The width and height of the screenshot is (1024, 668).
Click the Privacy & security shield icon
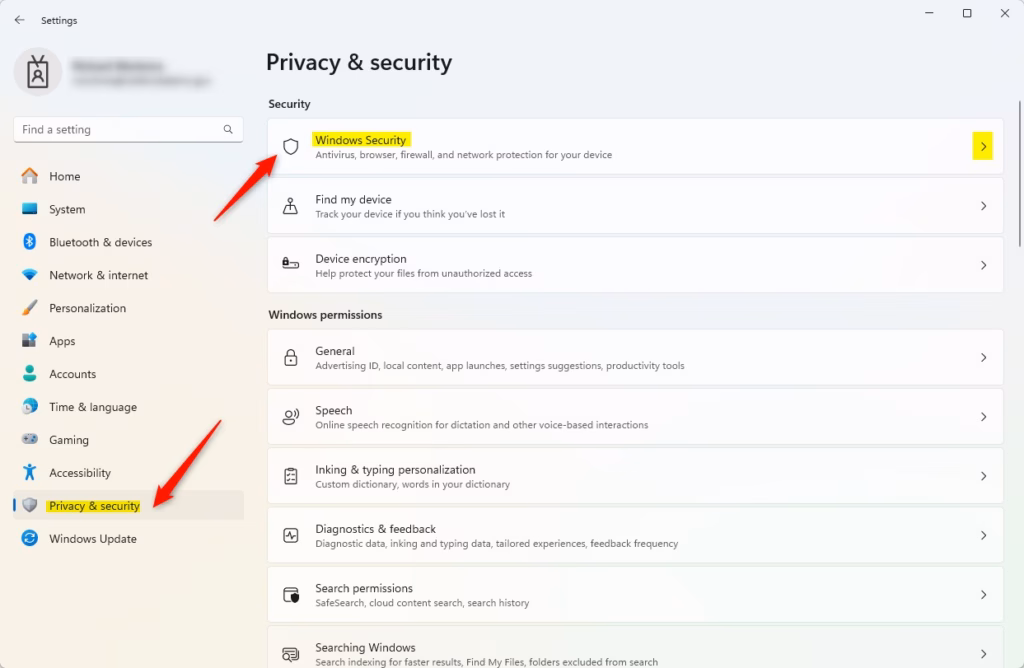29,505
